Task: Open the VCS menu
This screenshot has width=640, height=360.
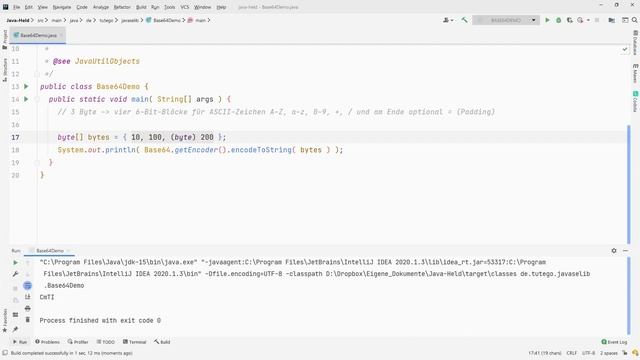Action: (184, 7)
